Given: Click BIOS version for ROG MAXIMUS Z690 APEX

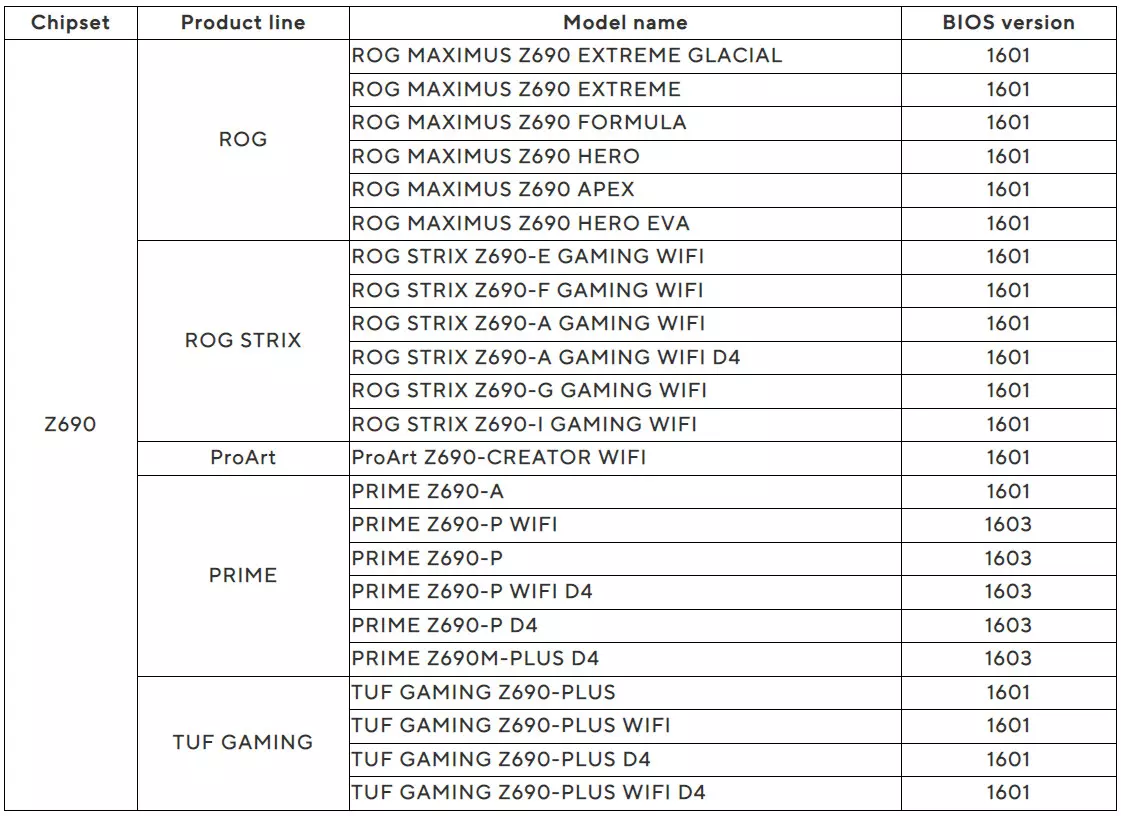Looking at the screenshot, I should click(1008, 190).
